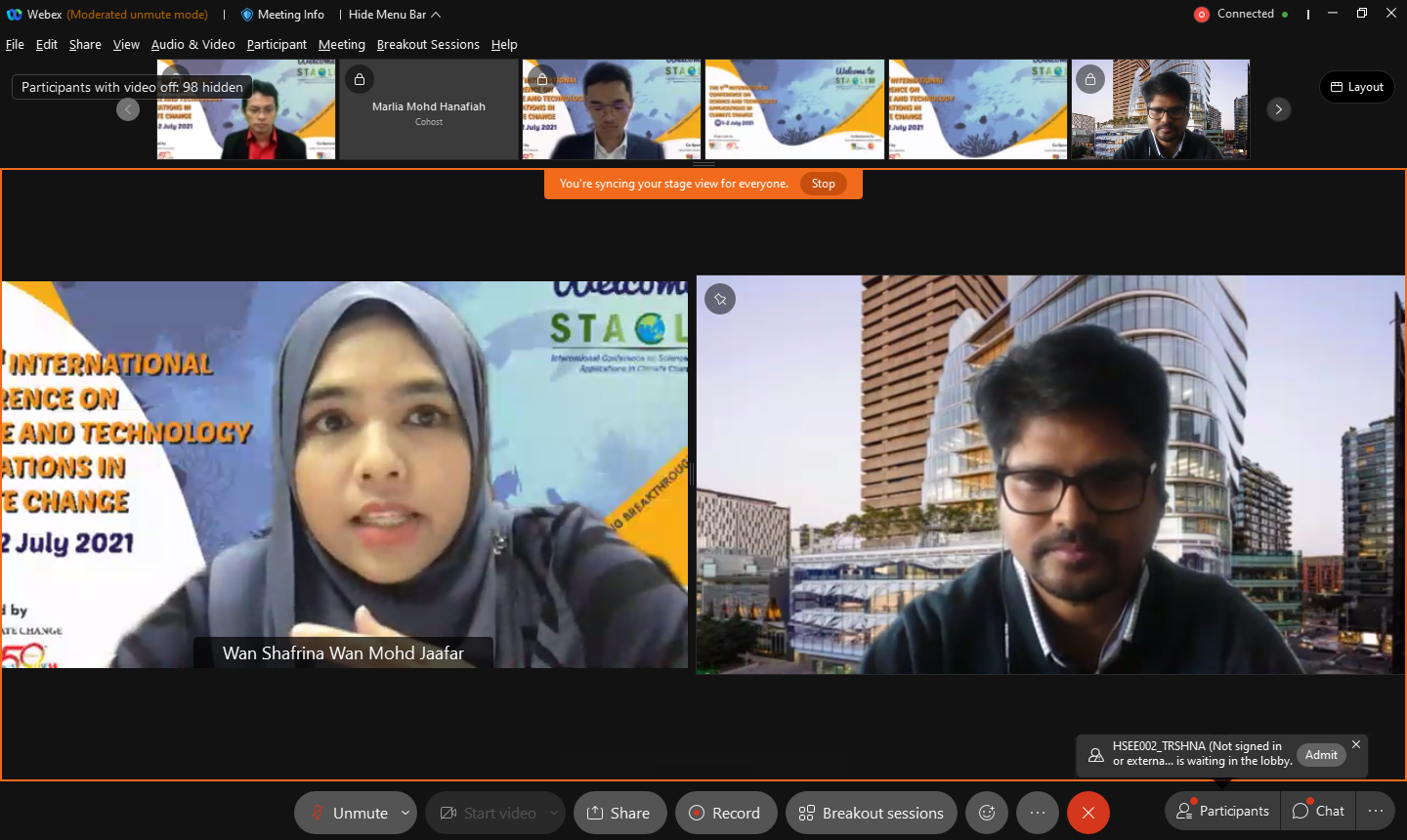This screenshot has height=840, width=1407.
Task: Select the last participant thumbnail with city background
Action: [1160, 109]
